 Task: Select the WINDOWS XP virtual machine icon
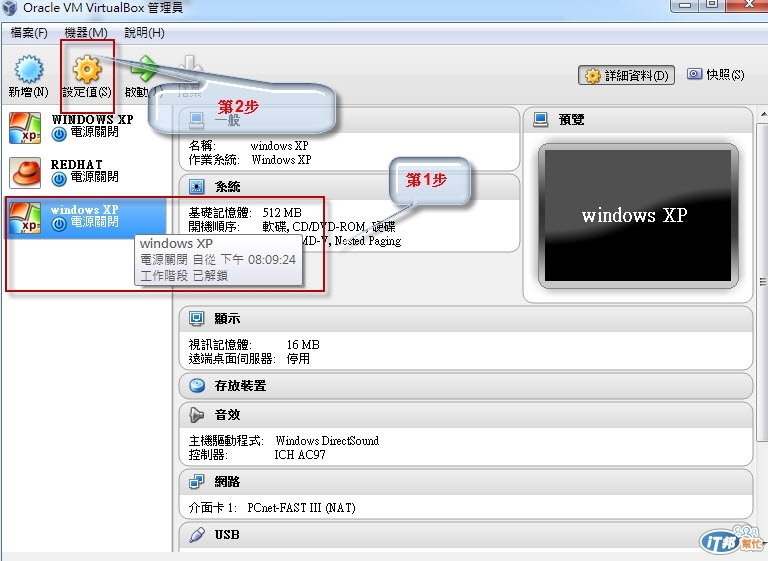24,128
